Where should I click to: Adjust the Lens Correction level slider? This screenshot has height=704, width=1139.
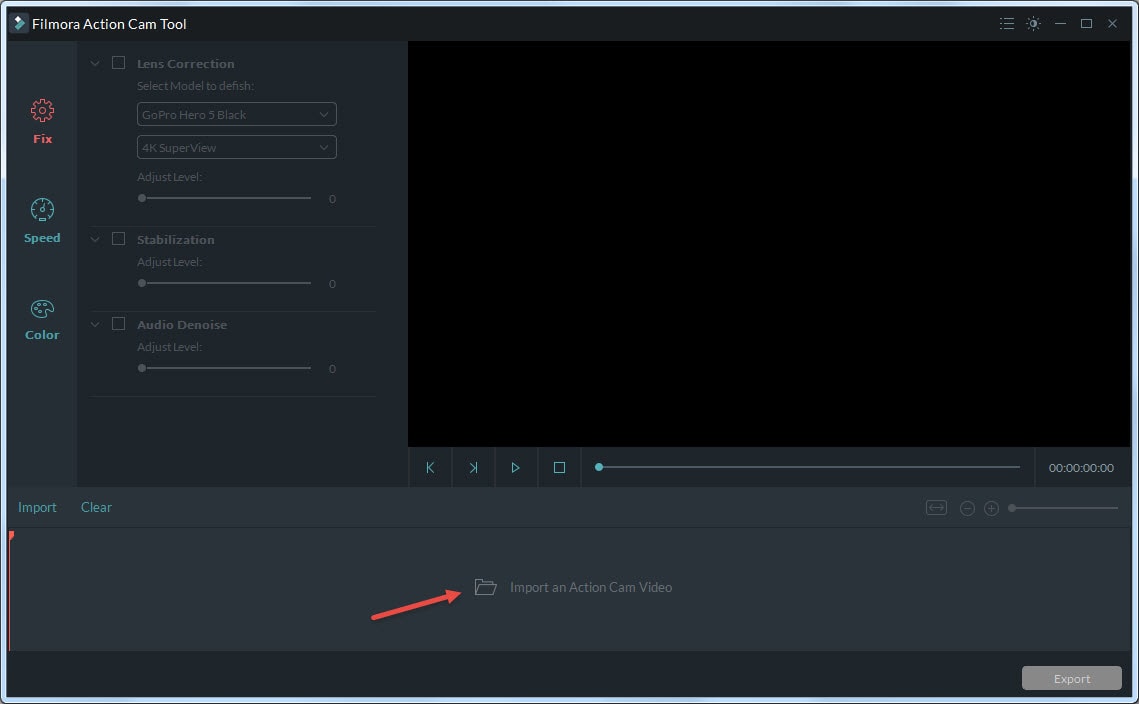225,198
